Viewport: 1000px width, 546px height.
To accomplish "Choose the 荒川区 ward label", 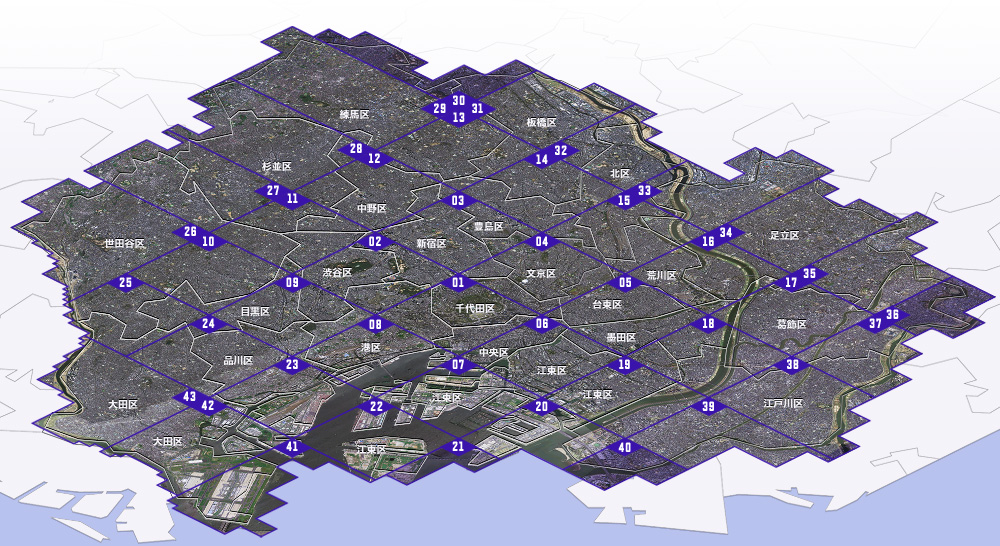I will point(661,276).
